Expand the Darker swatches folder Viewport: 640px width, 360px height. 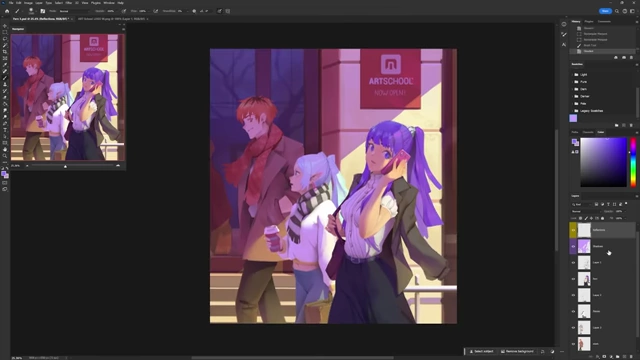tap(572, 96)
